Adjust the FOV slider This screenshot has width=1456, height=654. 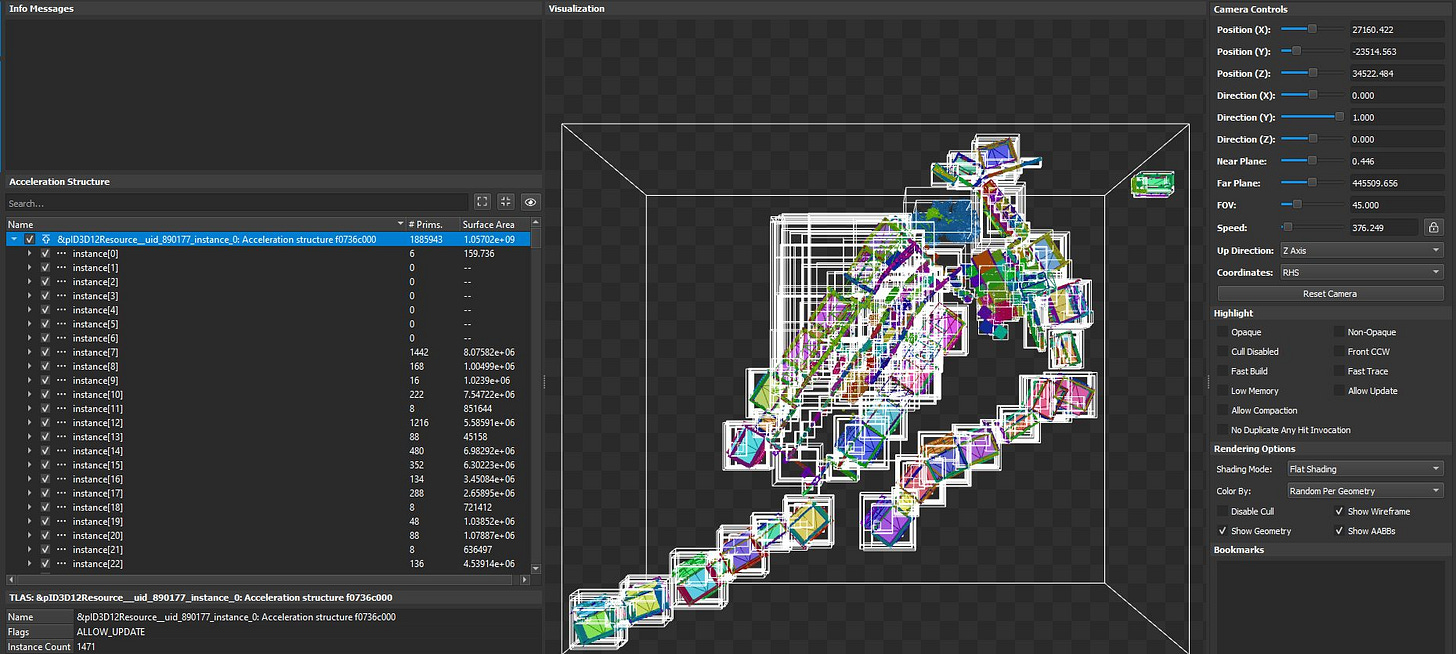click(x=1312, y=206)
